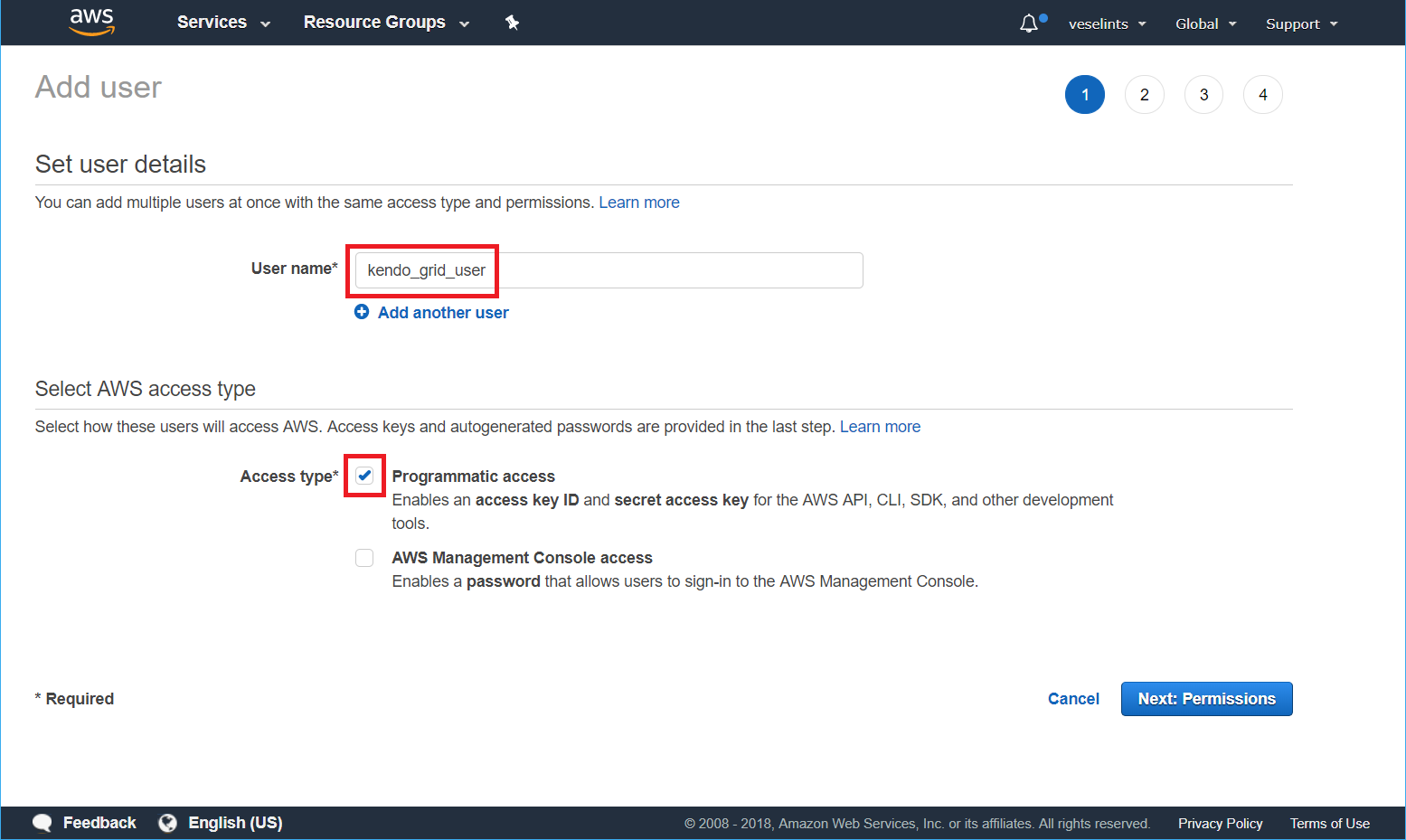This screenshot has height=840, width=1406.
Task: Open the Privacy Policy page
Action: pos(1220,823)
